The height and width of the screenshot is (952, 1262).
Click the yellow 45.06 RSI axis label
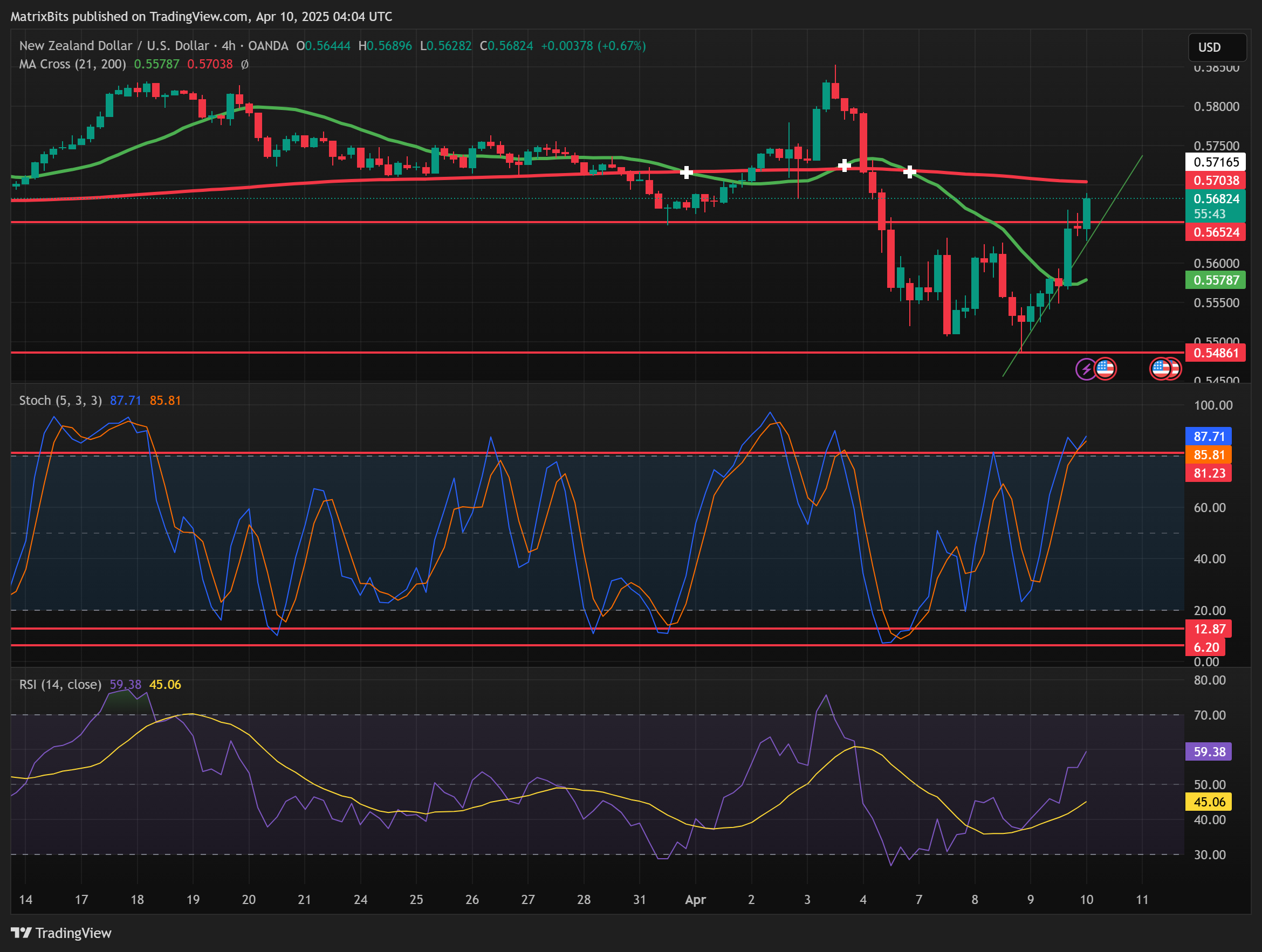1209,802
